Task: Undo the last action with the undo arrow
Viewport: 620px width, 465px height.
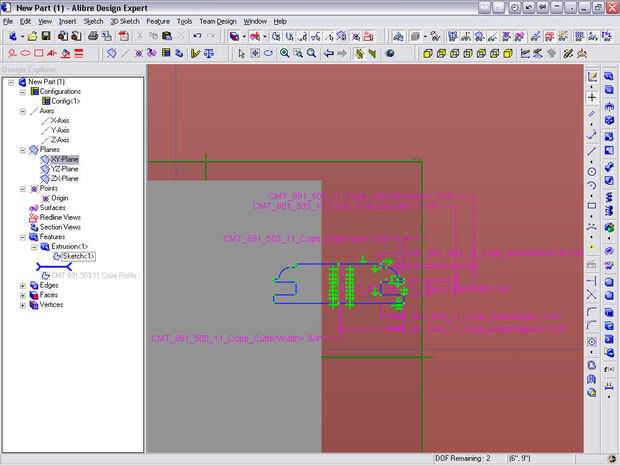Action: coord(197,36)
